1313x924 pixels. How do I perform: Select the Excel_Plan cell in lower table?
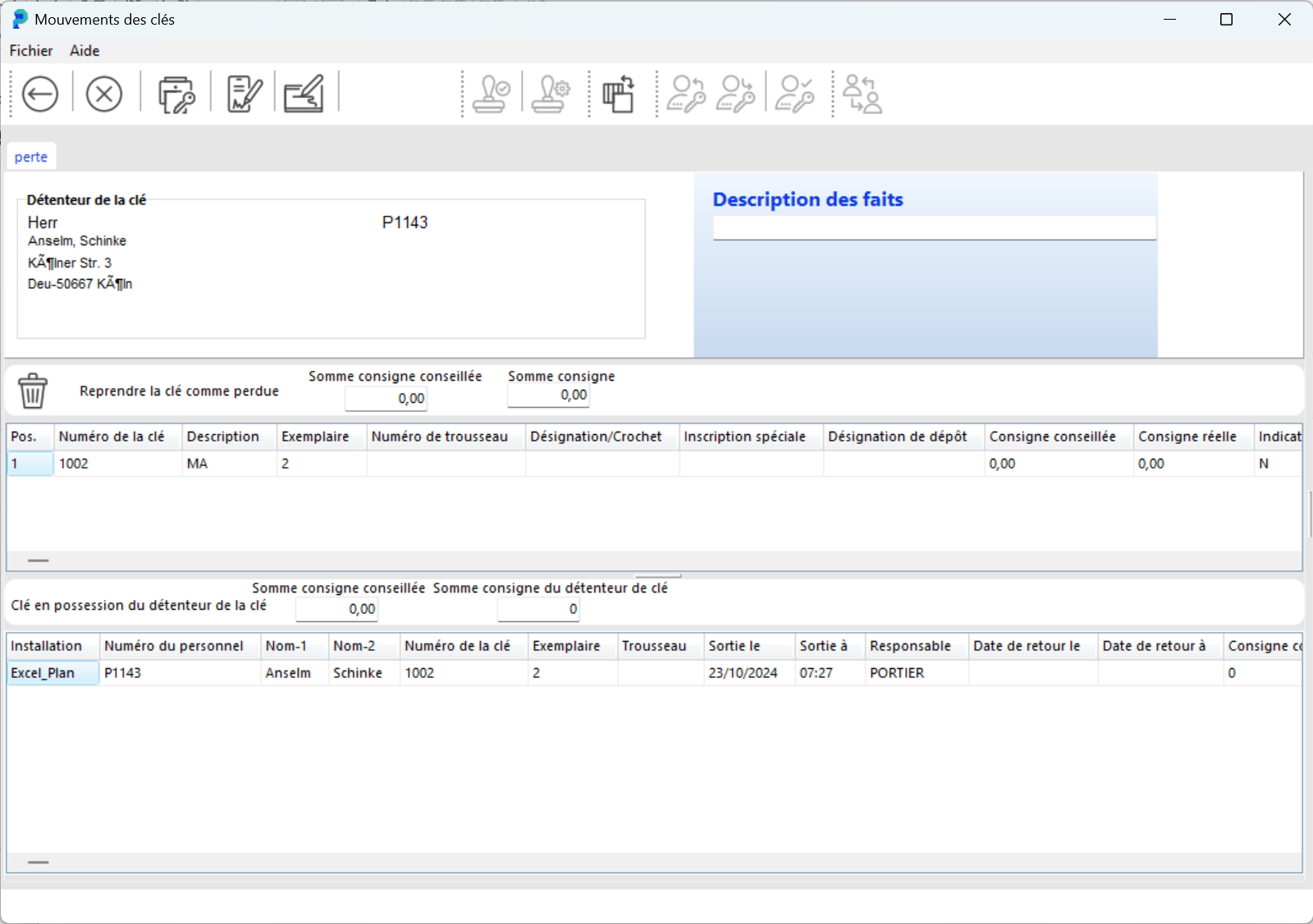click(52, 673)
